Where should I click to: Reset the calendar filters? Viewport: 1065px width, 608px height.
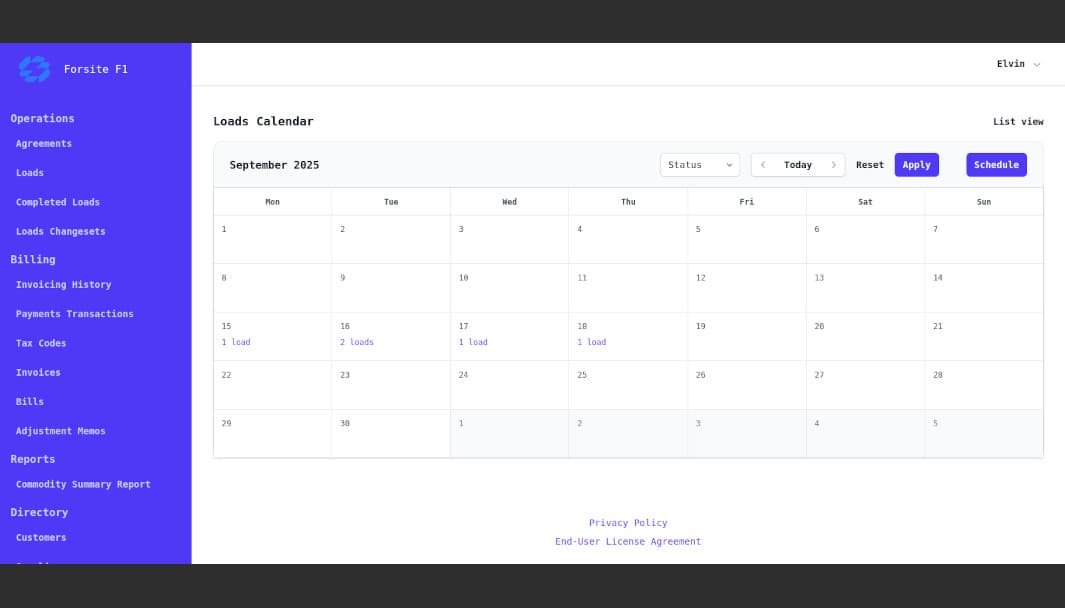869,165
